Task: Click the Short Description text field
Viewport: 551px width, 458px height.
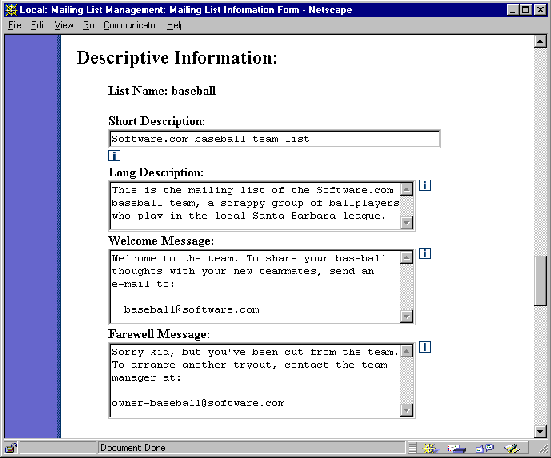Action: 274,139
